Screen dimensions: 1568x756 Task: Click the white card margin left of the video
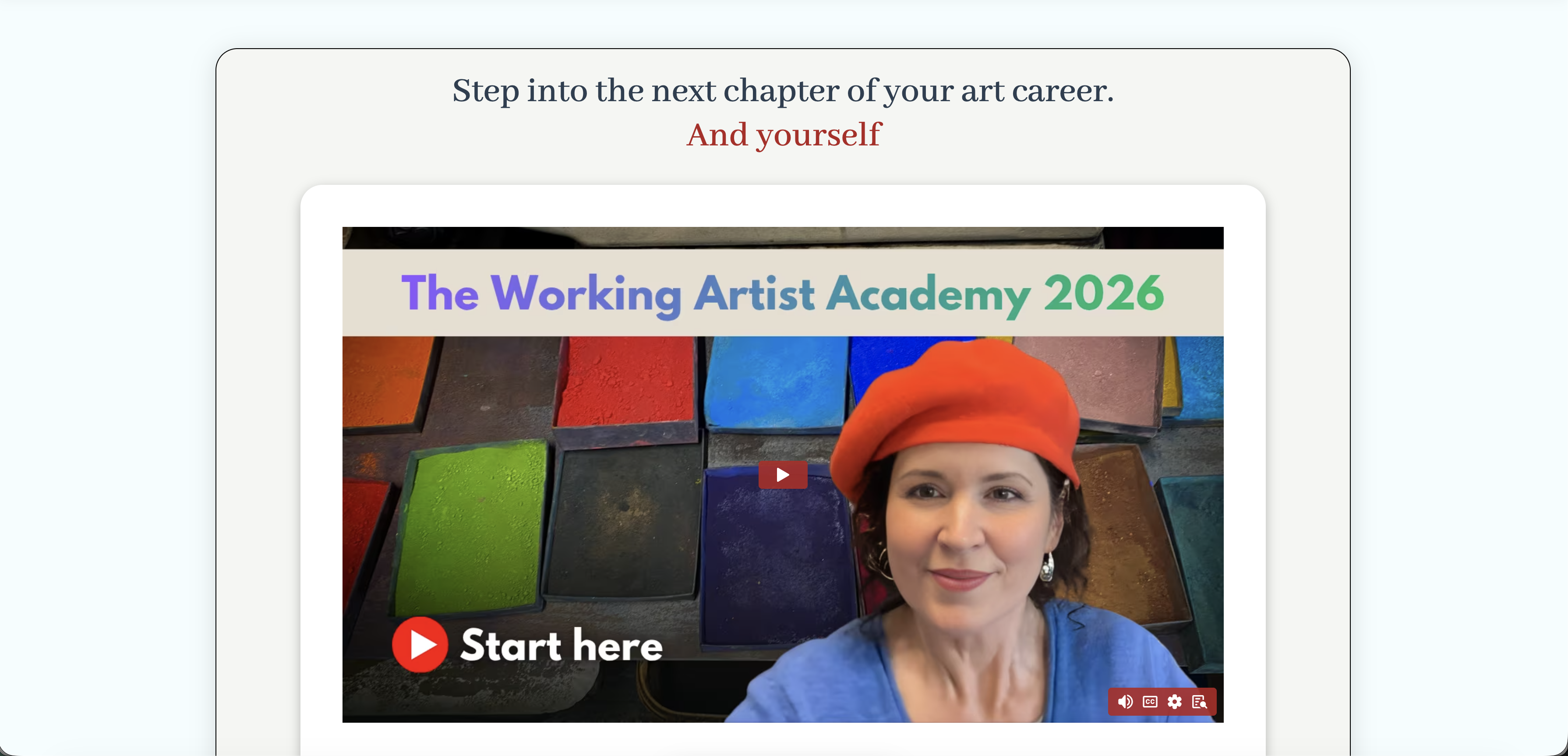pos(321,475)
